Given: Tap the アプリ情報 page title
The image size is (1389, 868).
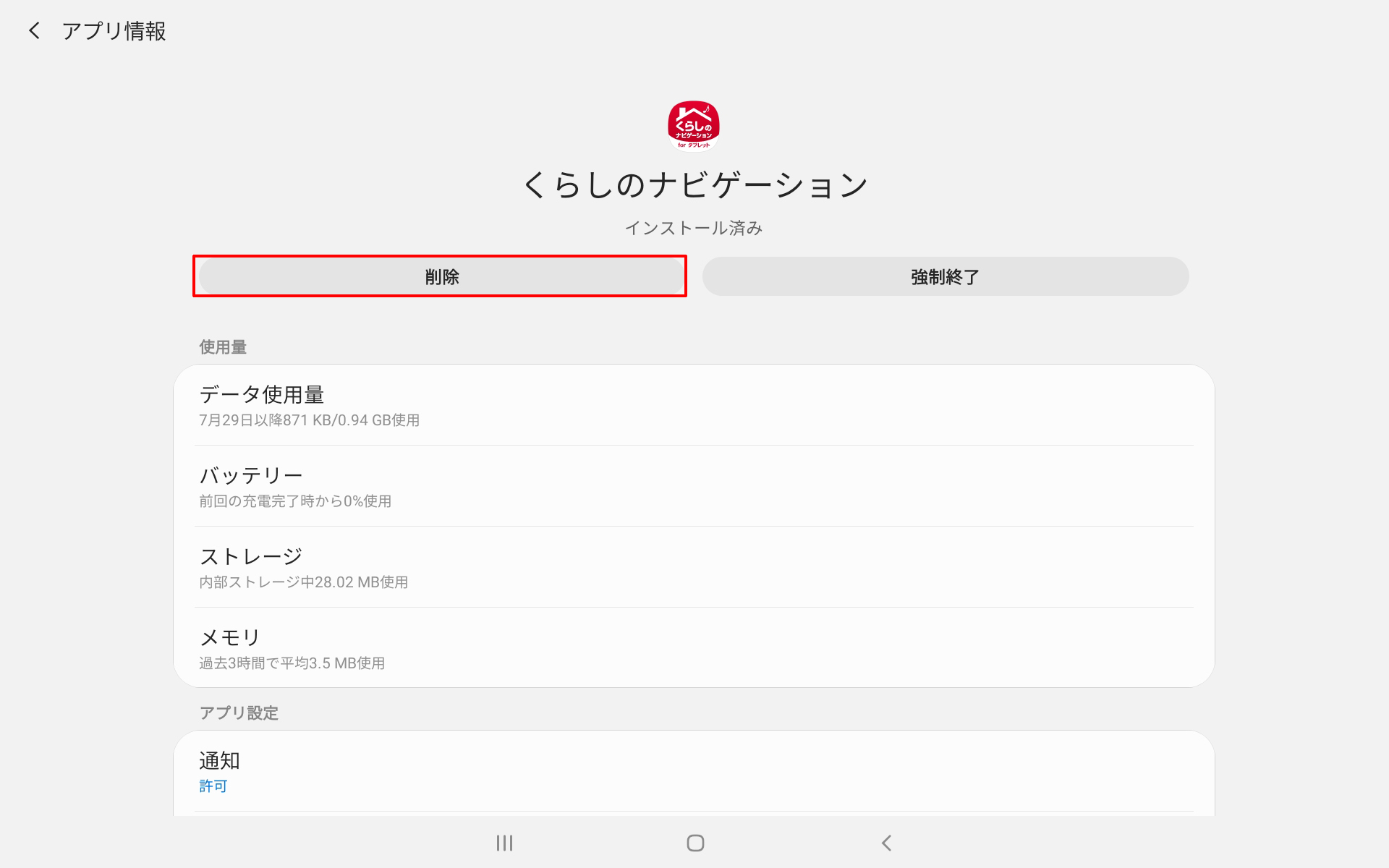Looking at the screenshot, I should pyautogui.click(x=114, y=31).
